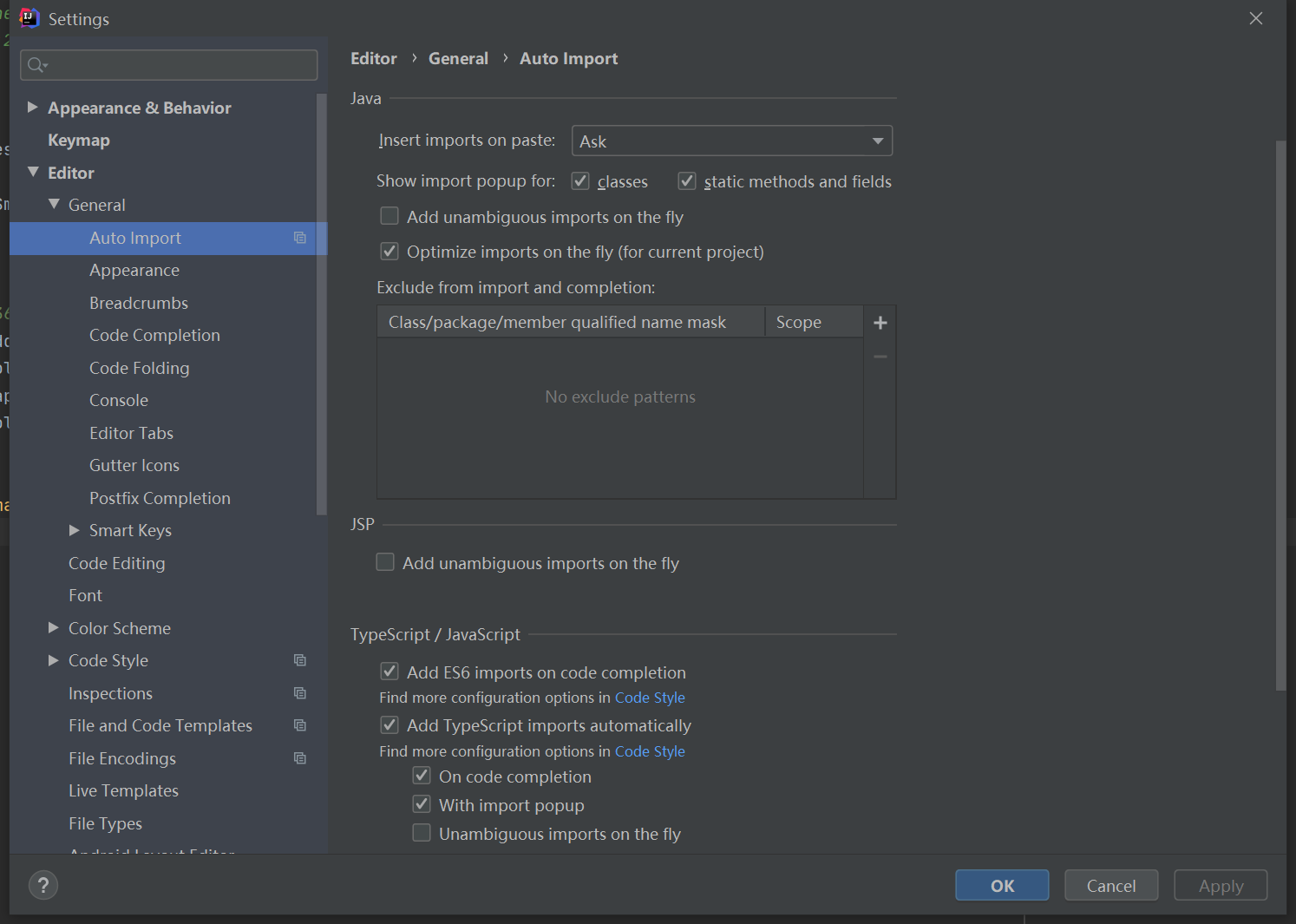Collapse the Editor tree node
This screenshot has width=1296, height=924.
[33, 172]
